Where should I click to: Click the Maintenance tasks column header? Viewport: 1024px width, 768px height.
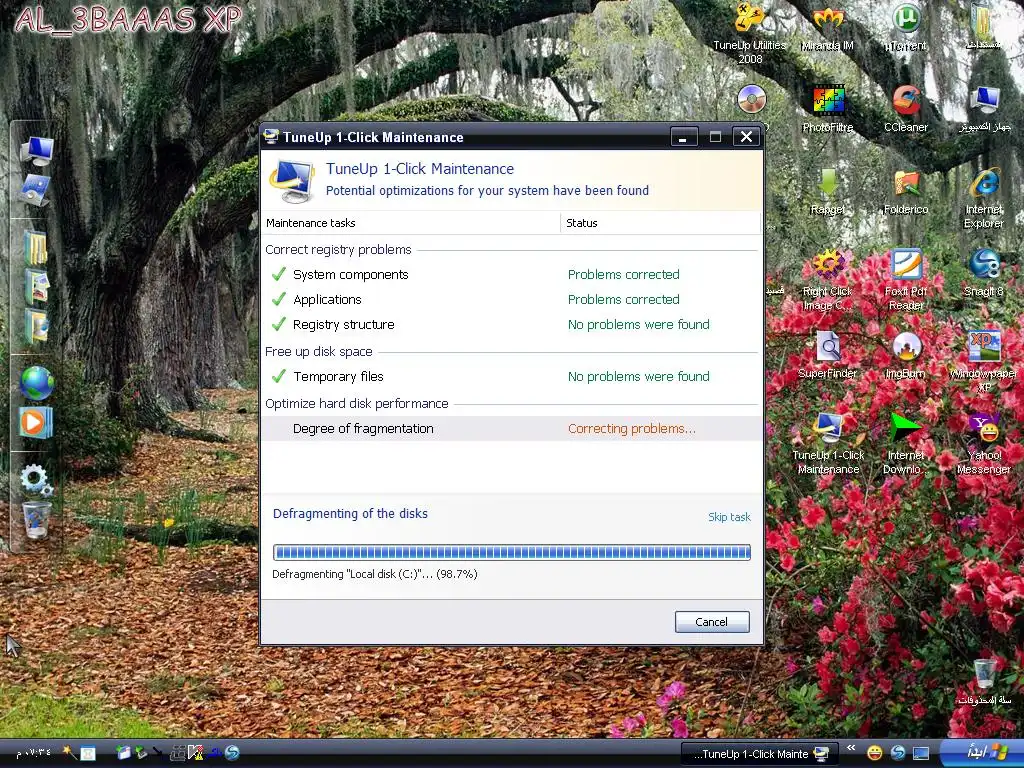pos(411,223)
